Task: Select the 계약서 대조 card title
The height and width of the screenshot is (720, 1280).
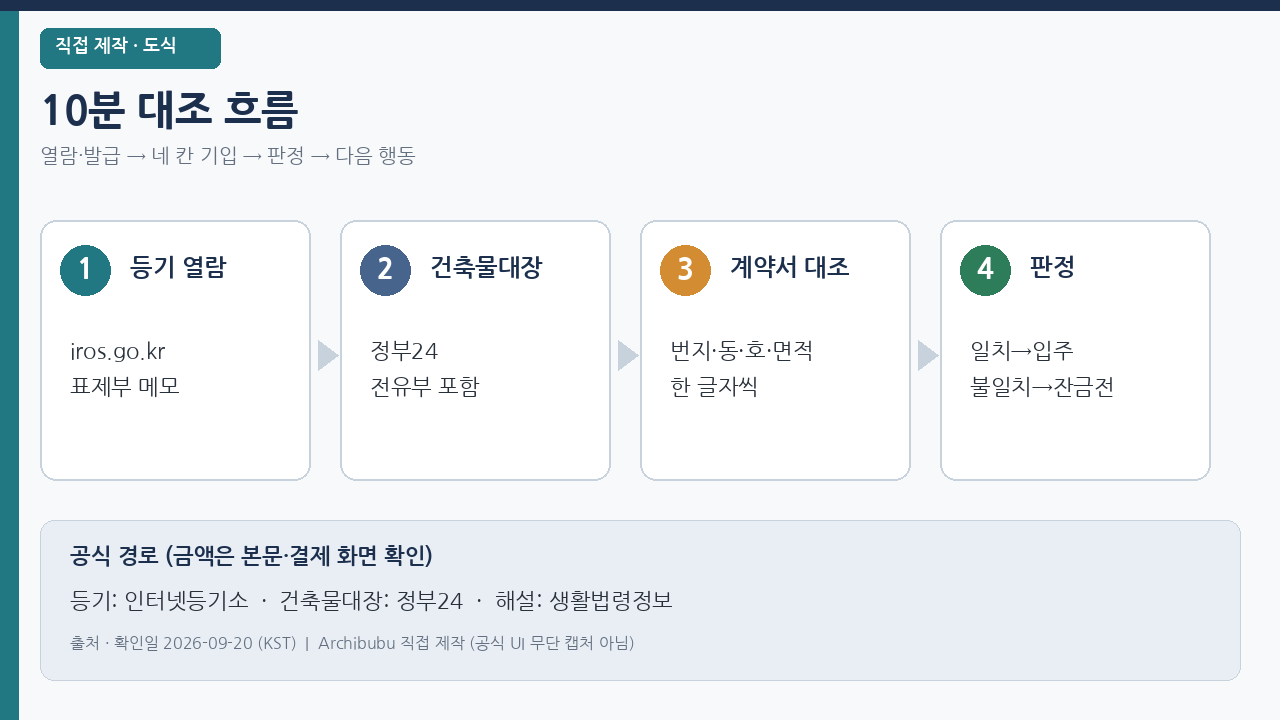Action: [790, 268]
